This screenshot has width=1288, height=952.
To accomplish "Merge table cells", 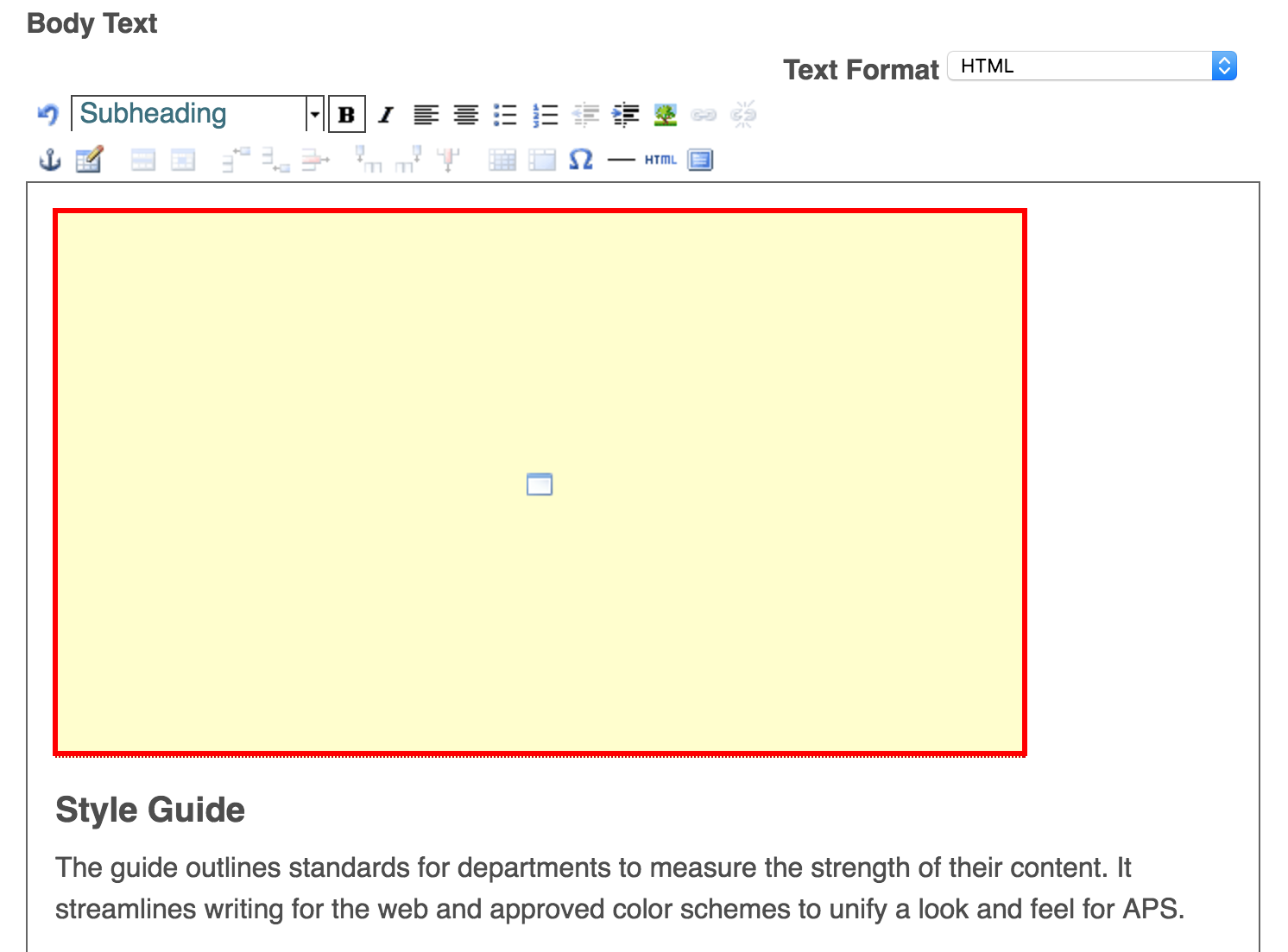I will coord(542,160).
